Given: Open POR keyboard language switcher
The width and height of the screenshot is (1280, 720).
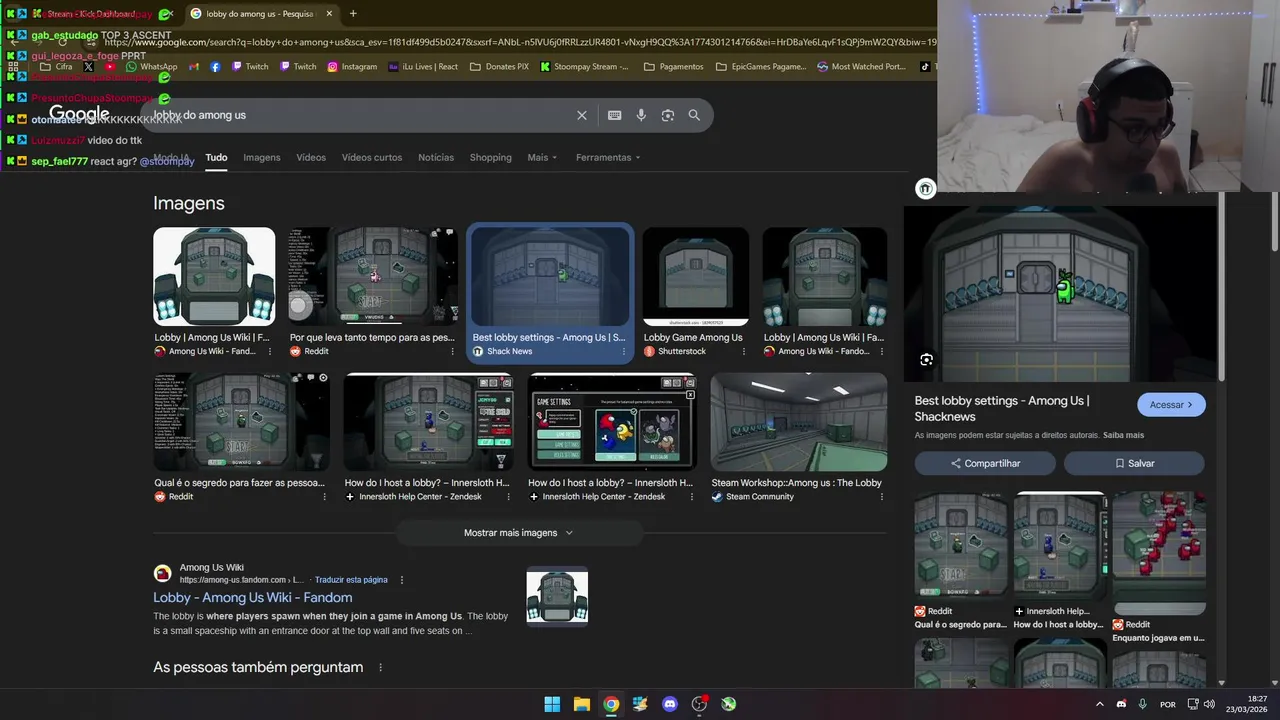Looking at the screenshot, I should pos(1168,704).
